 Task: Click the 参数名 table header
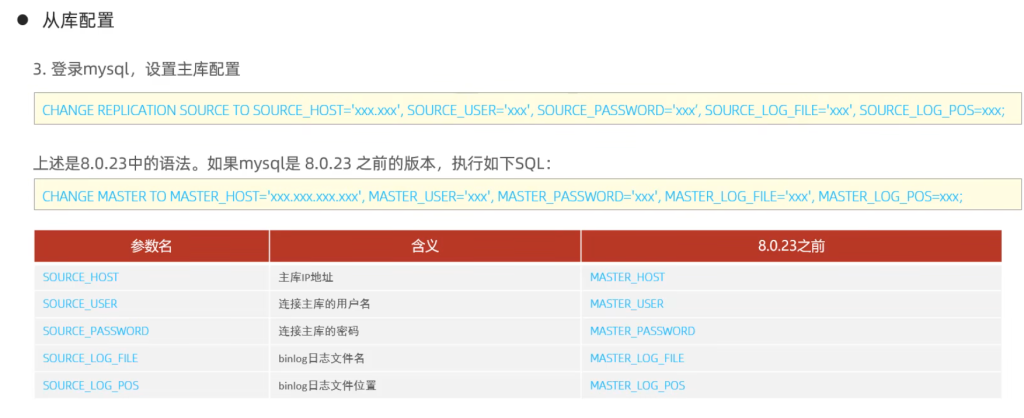(x=151, y=246)
